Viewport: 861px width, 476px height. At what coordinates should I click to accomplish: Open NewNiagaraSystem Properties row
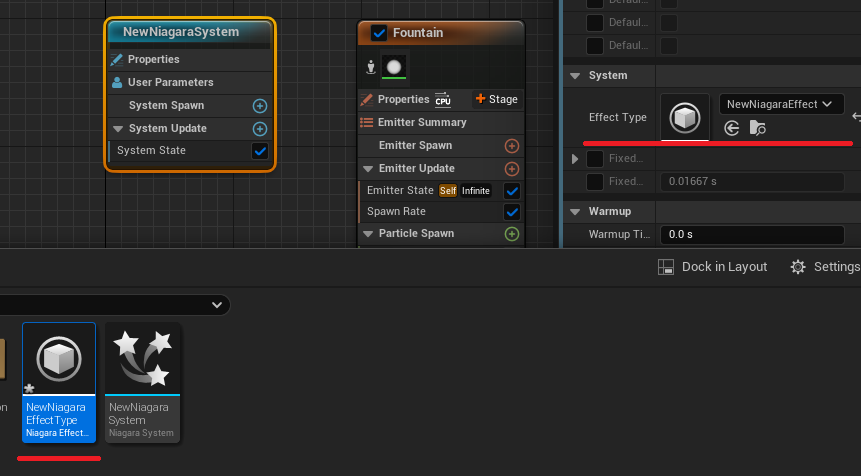tap(189, 59)
